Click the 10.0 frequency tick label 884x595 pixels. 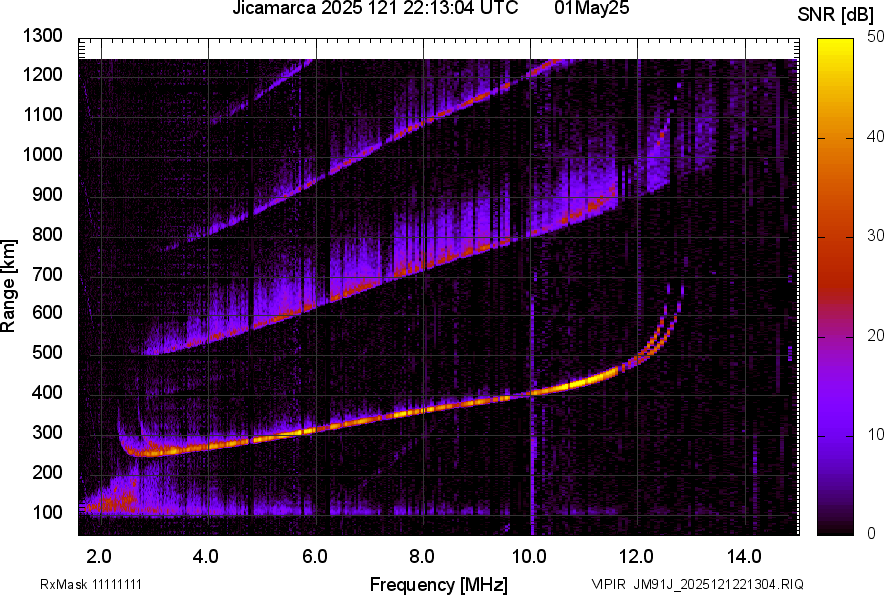(529, 557)
